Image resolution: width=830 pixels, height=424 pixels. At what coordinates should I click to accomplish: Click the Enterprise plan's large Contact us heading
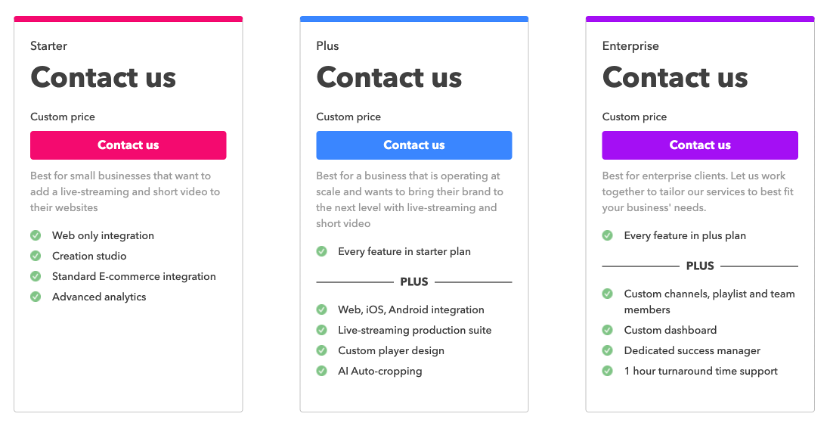click(675, 77)
